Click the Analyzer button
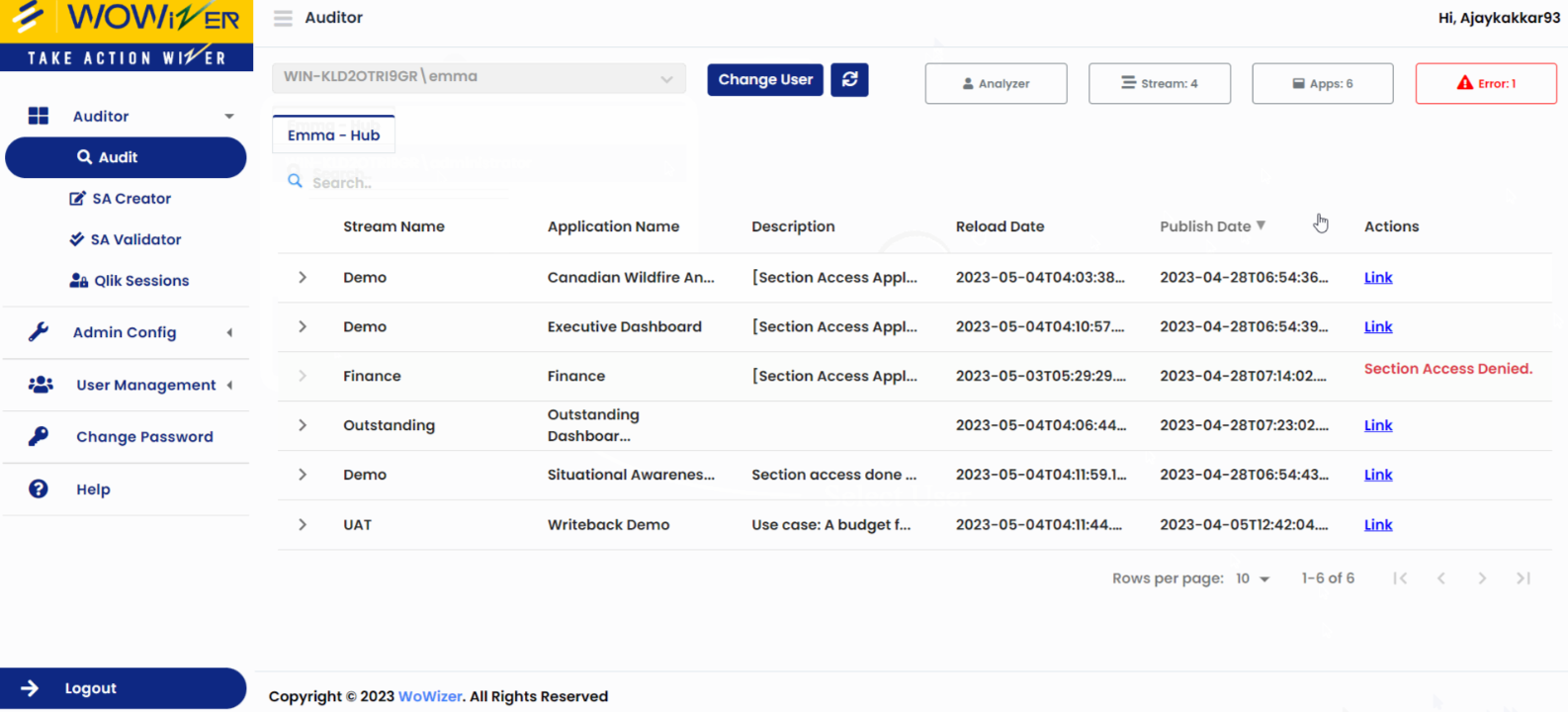This screenshot has width=1568, height=712. pos(996,83)
